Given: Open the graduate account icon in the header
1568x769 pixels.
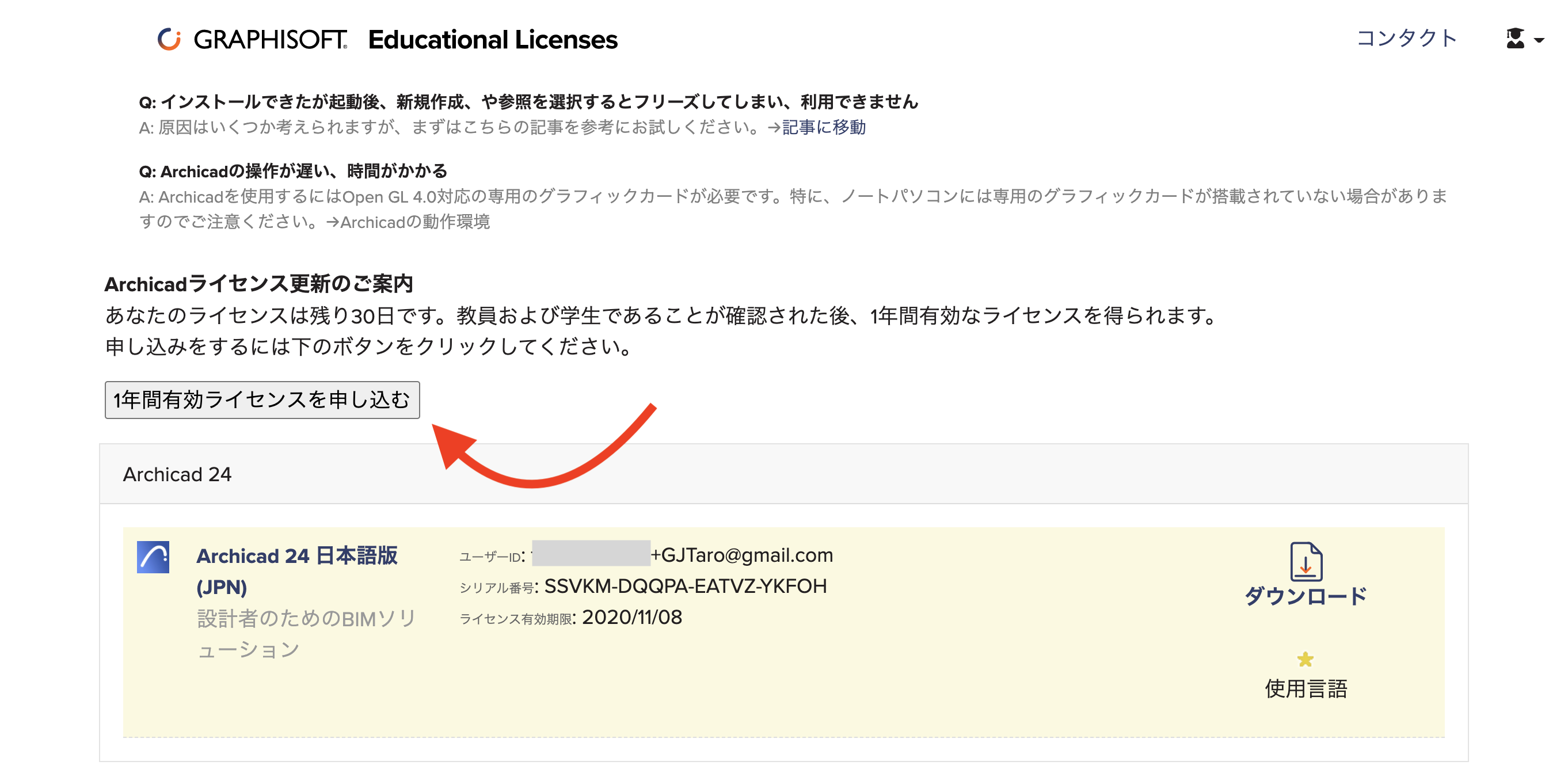Looking at the screenshot, I should click(x=1517, y=39).
